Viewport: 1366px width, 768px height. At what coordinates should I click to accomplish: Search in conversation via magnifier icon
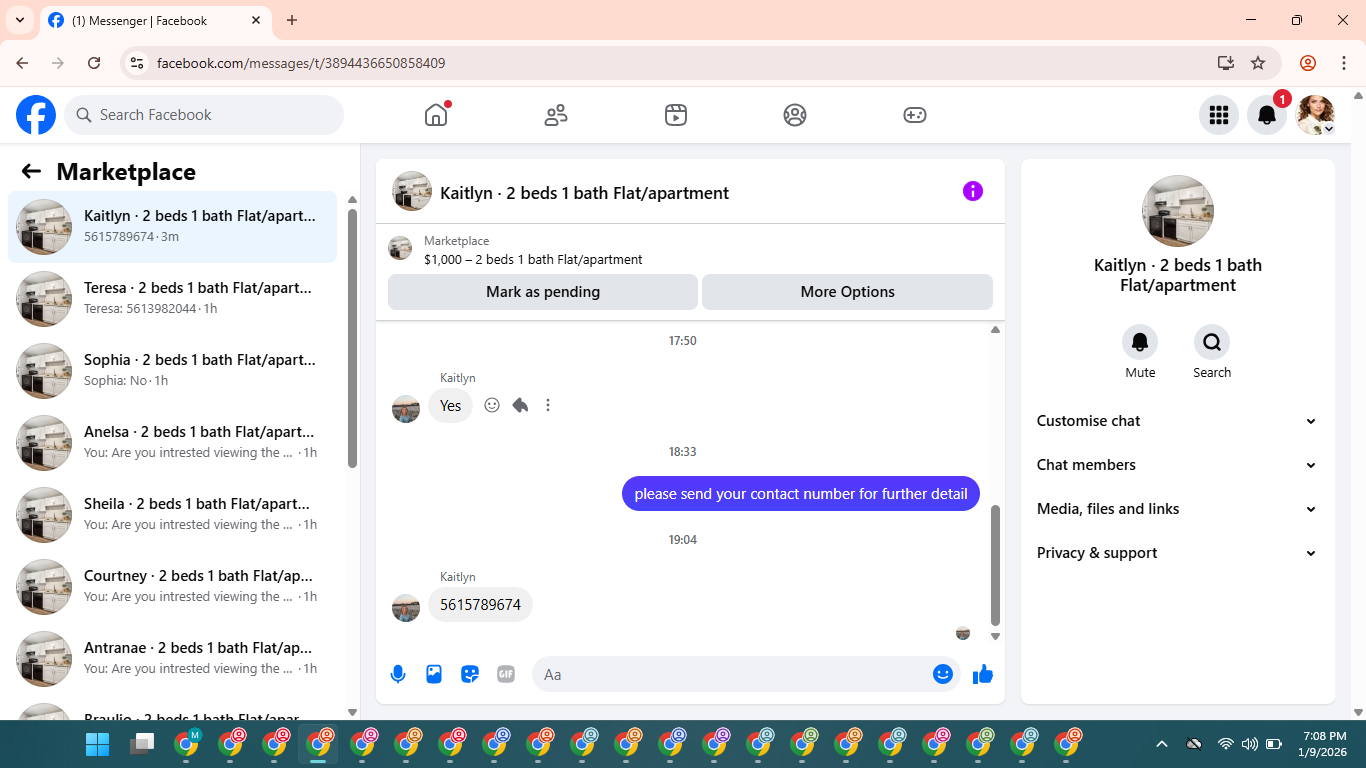(1212, 343)
